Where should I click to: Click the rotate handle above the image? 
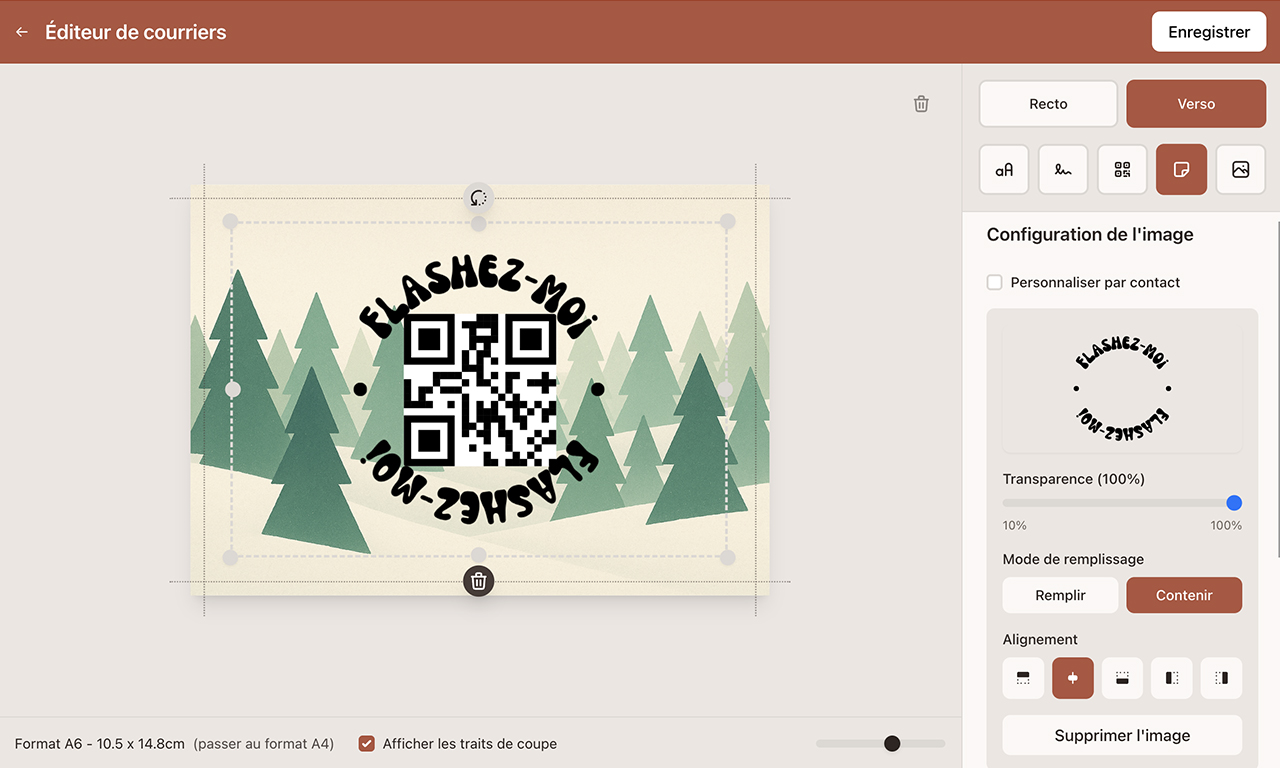click(479, 198)
